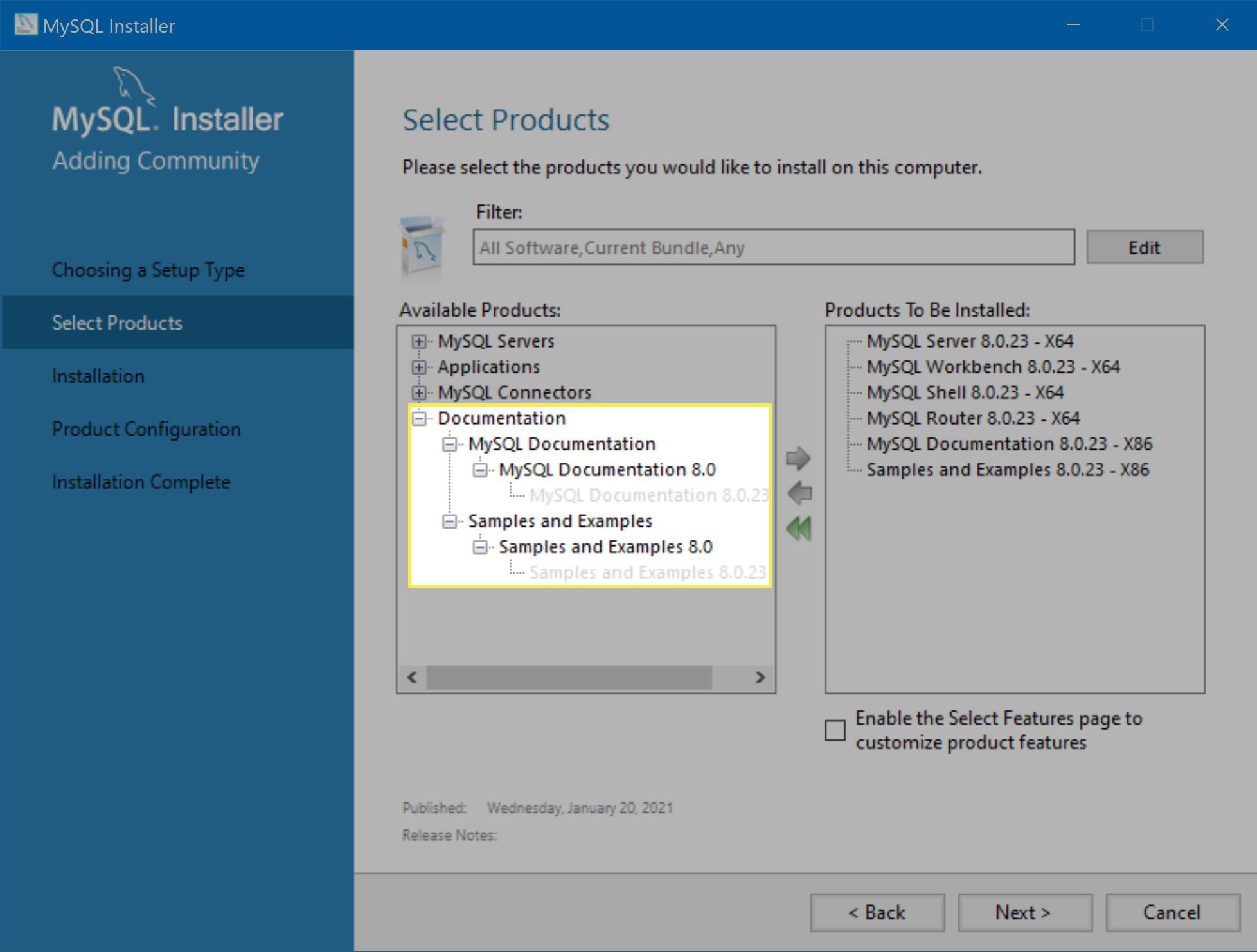Select the MySQL Connectors tree label
This screenshot has width=1257, height=952.
tap(514, 392)
